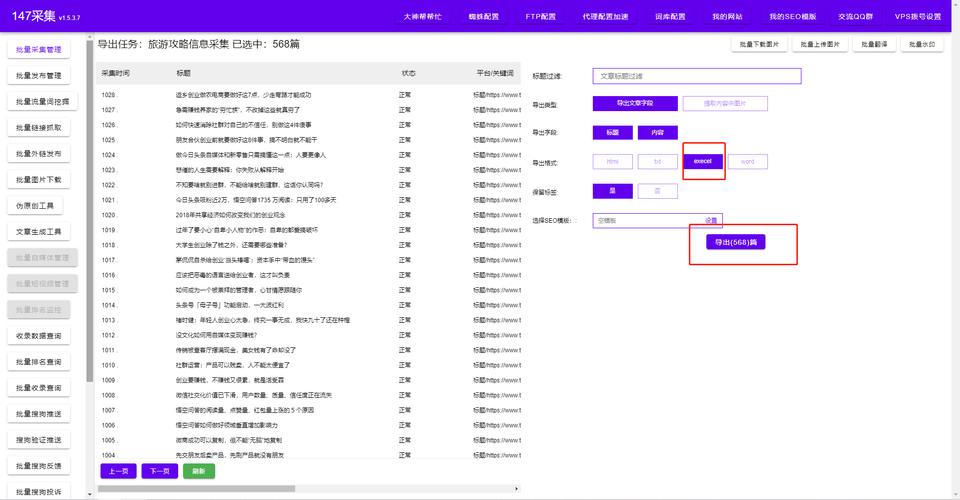Set 保留标签 to 否

click(x=657, y=191)
